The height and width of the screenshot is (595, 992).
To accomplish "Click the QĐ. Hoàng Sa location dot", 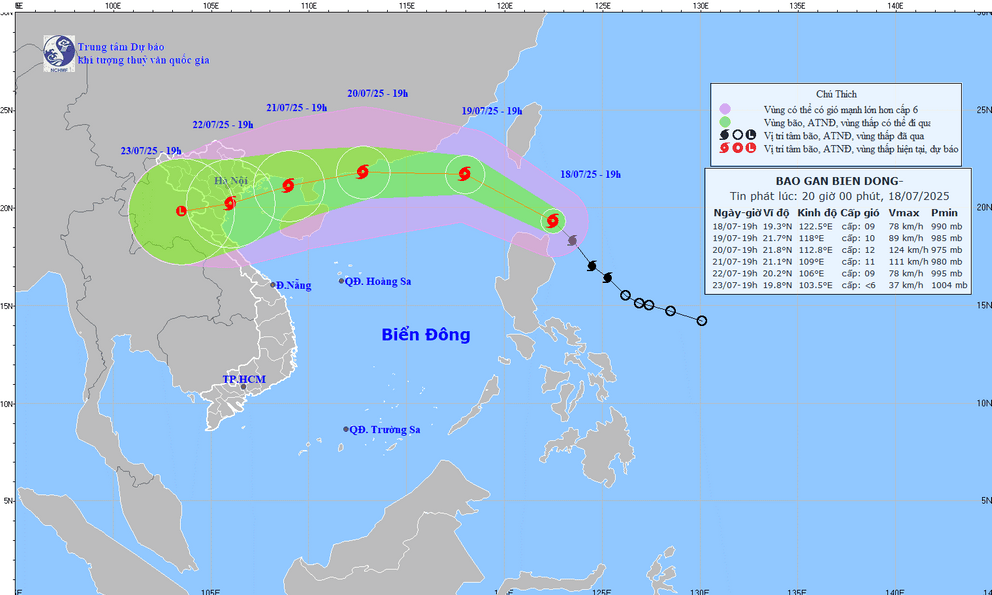I will coord(342,281).
